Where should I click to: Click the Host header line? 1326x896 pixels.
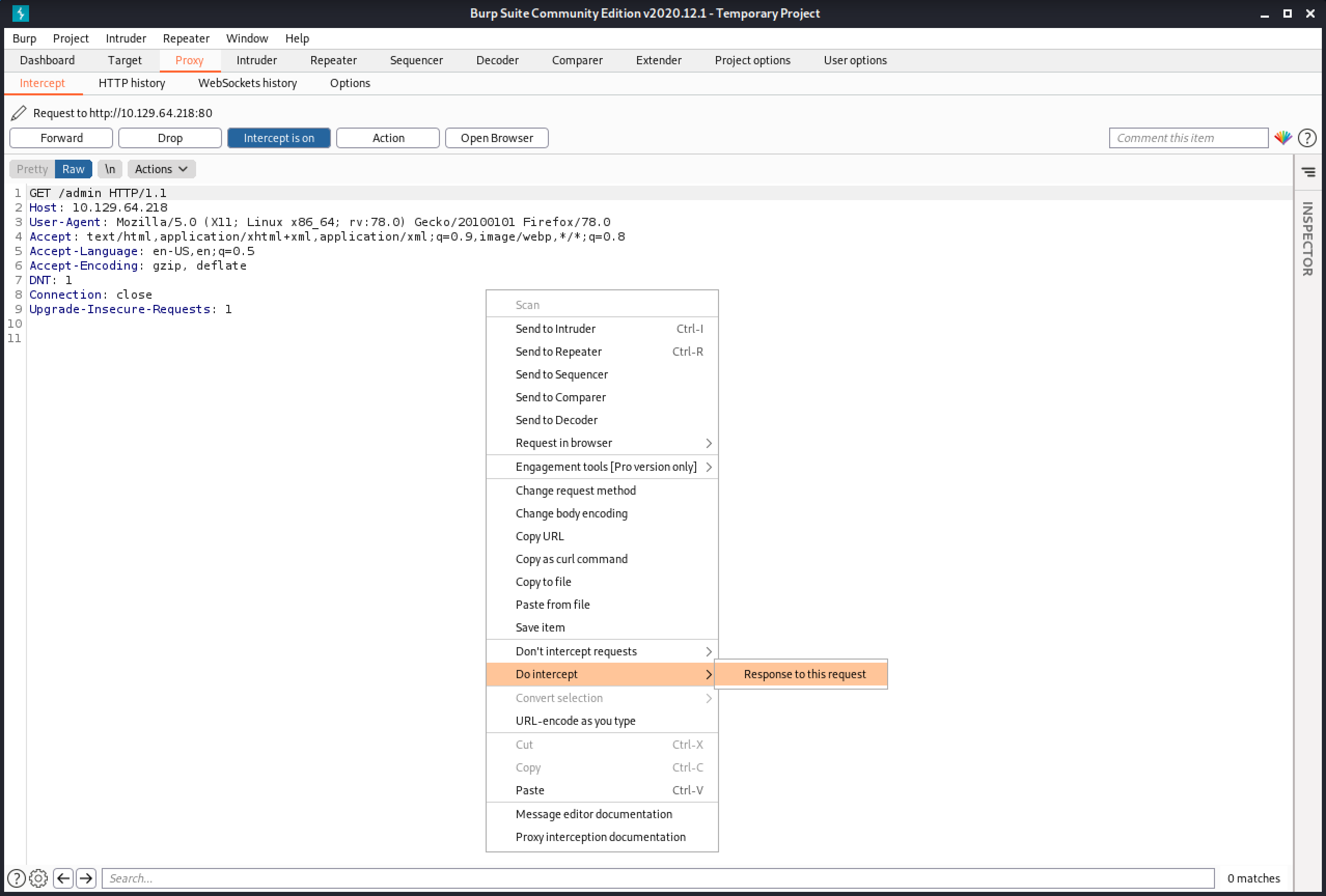point(98,207)
